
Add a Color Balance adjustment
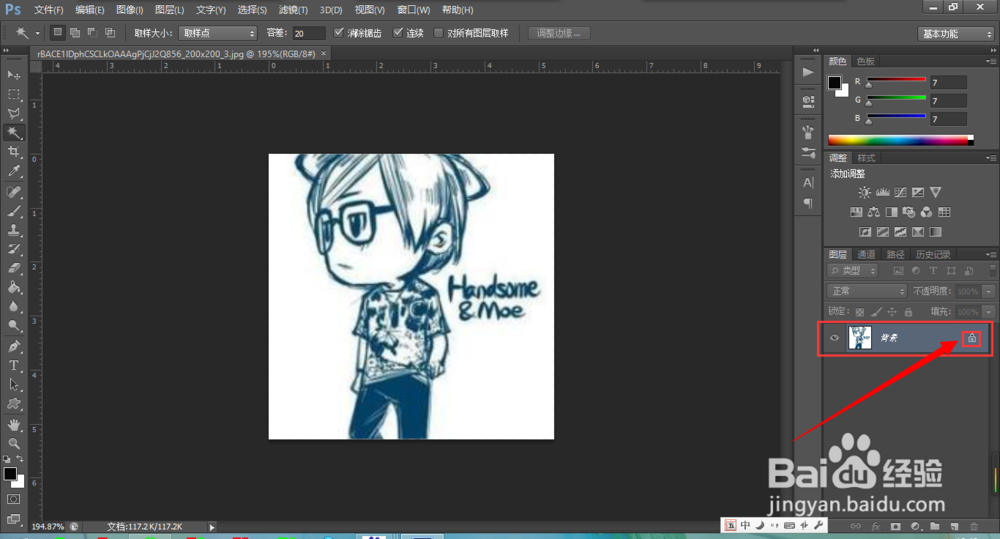[x=874, y=212]
